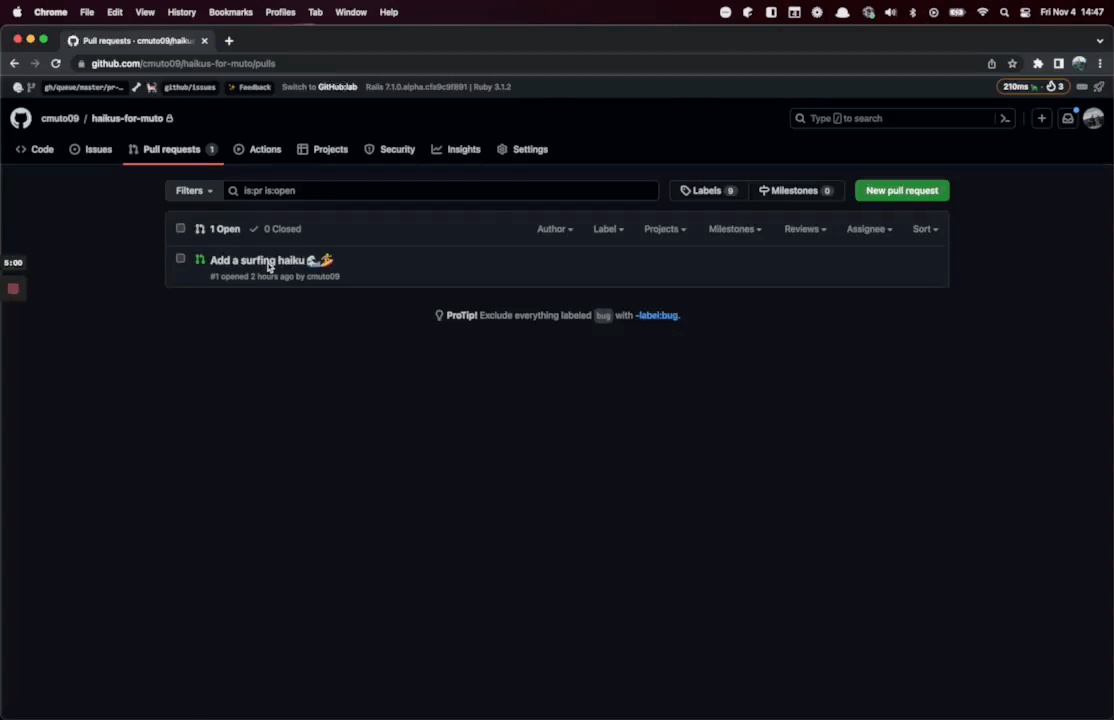Show the 0 Closed pull requests
This screenshot has height=720, width=1114.
[x=276, y=229]
